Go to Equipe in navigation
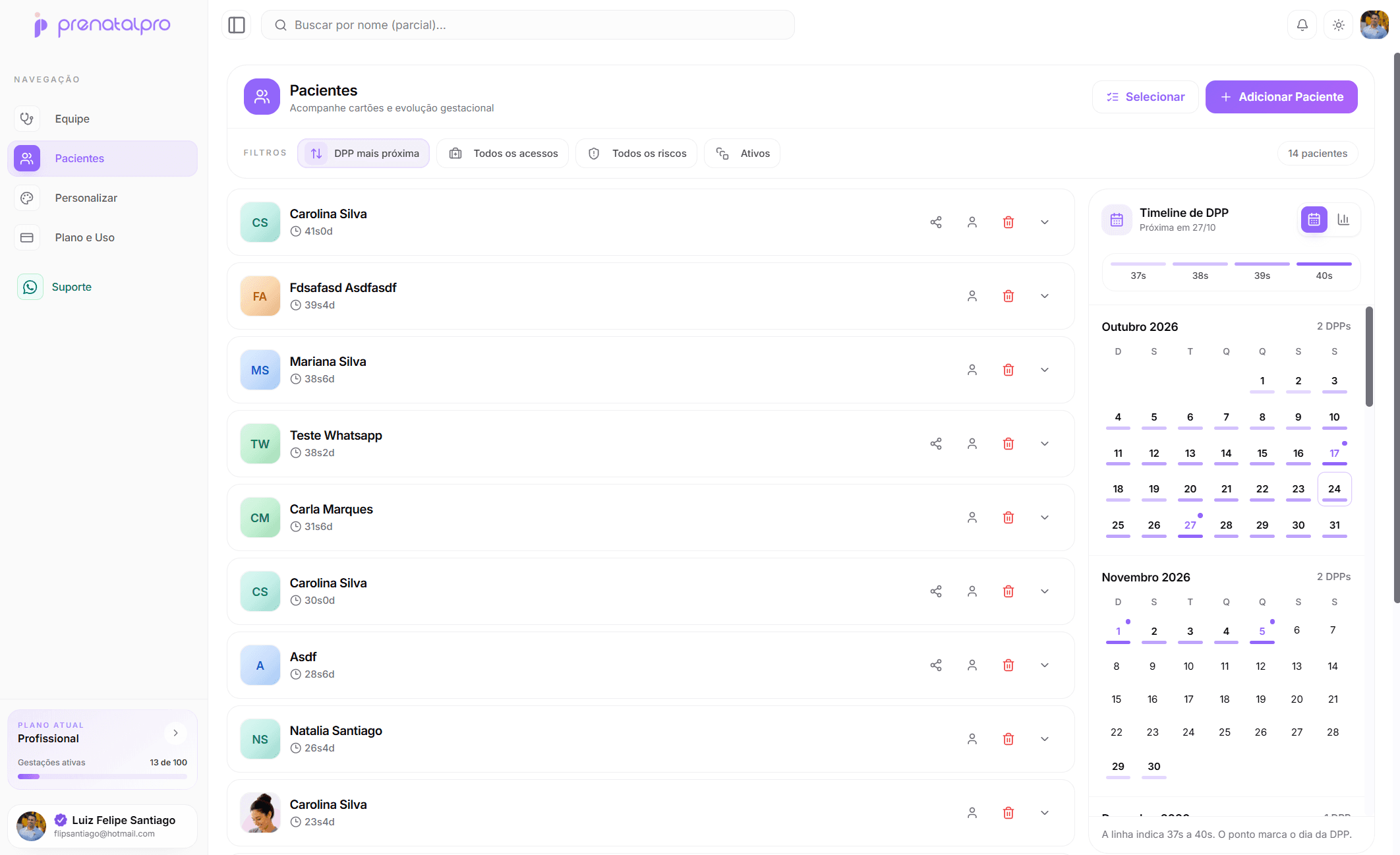 (x=102, y=119)
